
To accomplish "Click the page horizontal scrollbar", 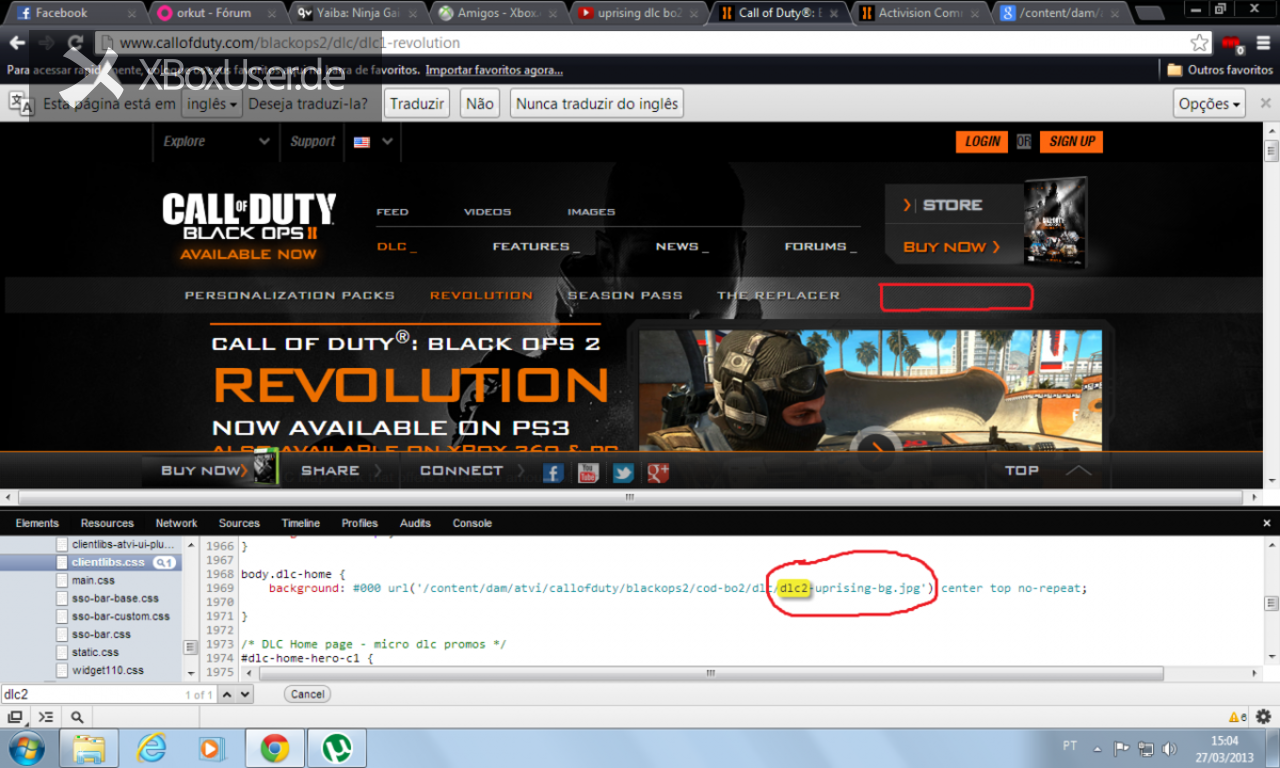I will (x=629, y=497).
